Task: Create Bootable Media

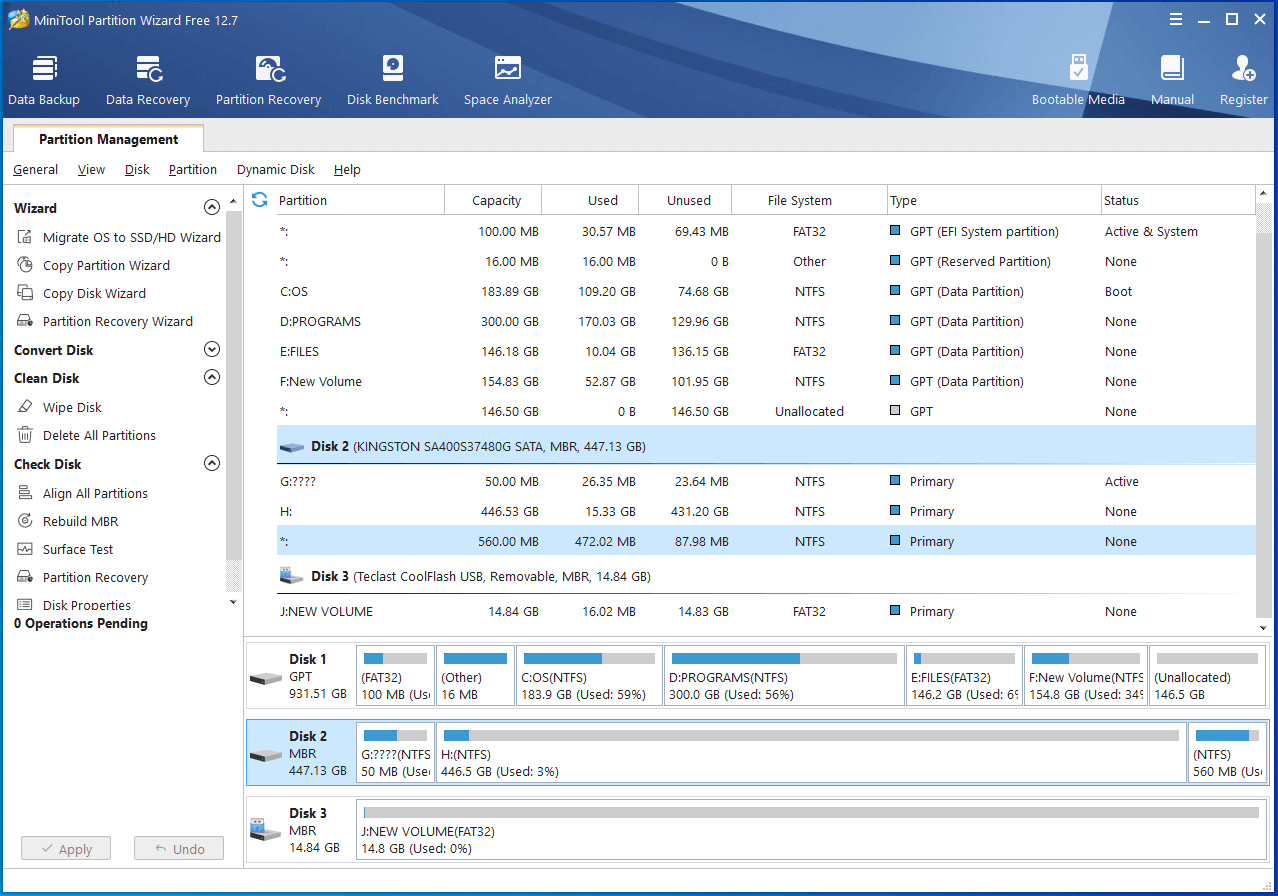Action: coord(1078,81)
